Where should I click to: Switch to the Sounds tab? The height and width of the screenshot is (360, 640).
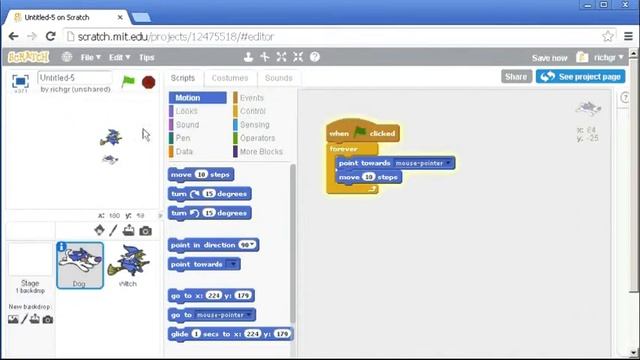pos(279,78)
